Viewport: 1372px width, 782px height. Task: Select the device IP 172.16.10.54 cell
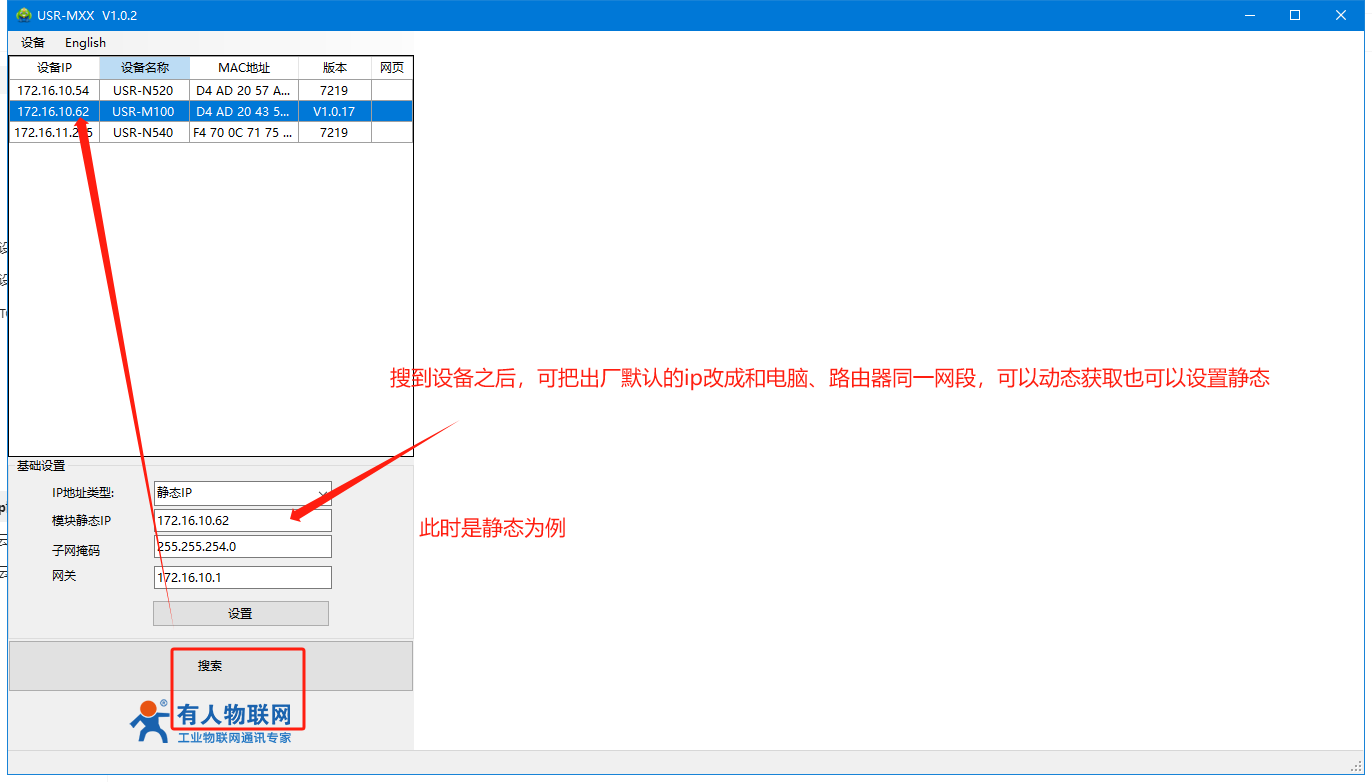click(53, 91)
